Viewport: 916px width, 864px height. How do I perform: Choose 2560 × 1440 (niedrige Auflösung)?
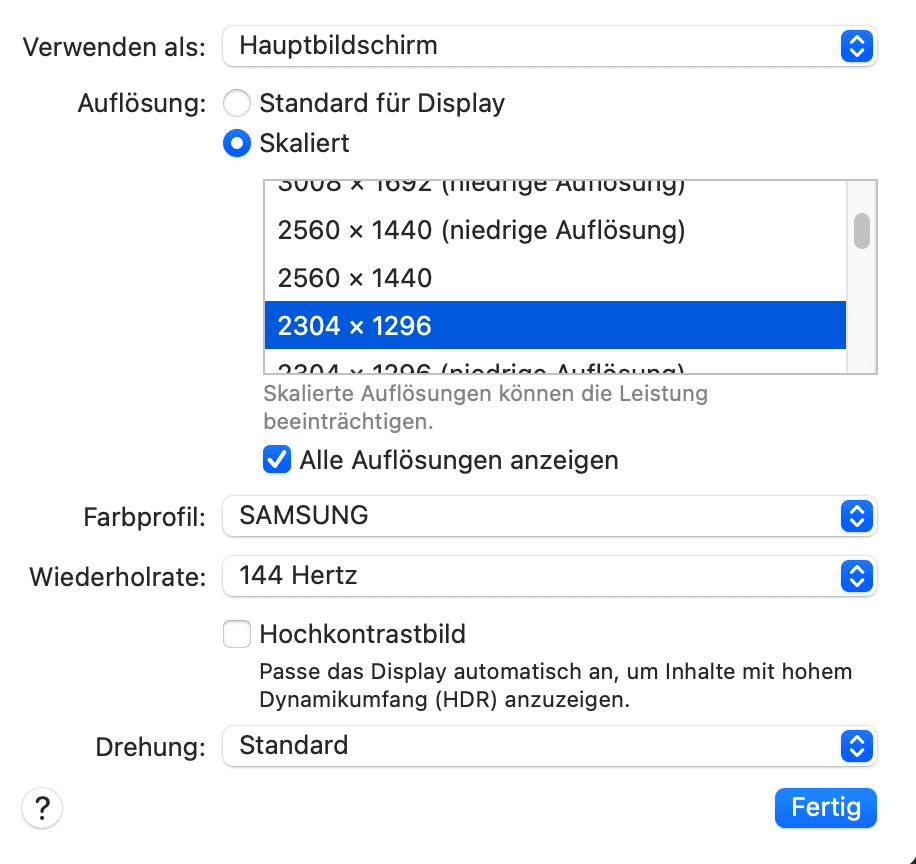click(x=555, y=231)
